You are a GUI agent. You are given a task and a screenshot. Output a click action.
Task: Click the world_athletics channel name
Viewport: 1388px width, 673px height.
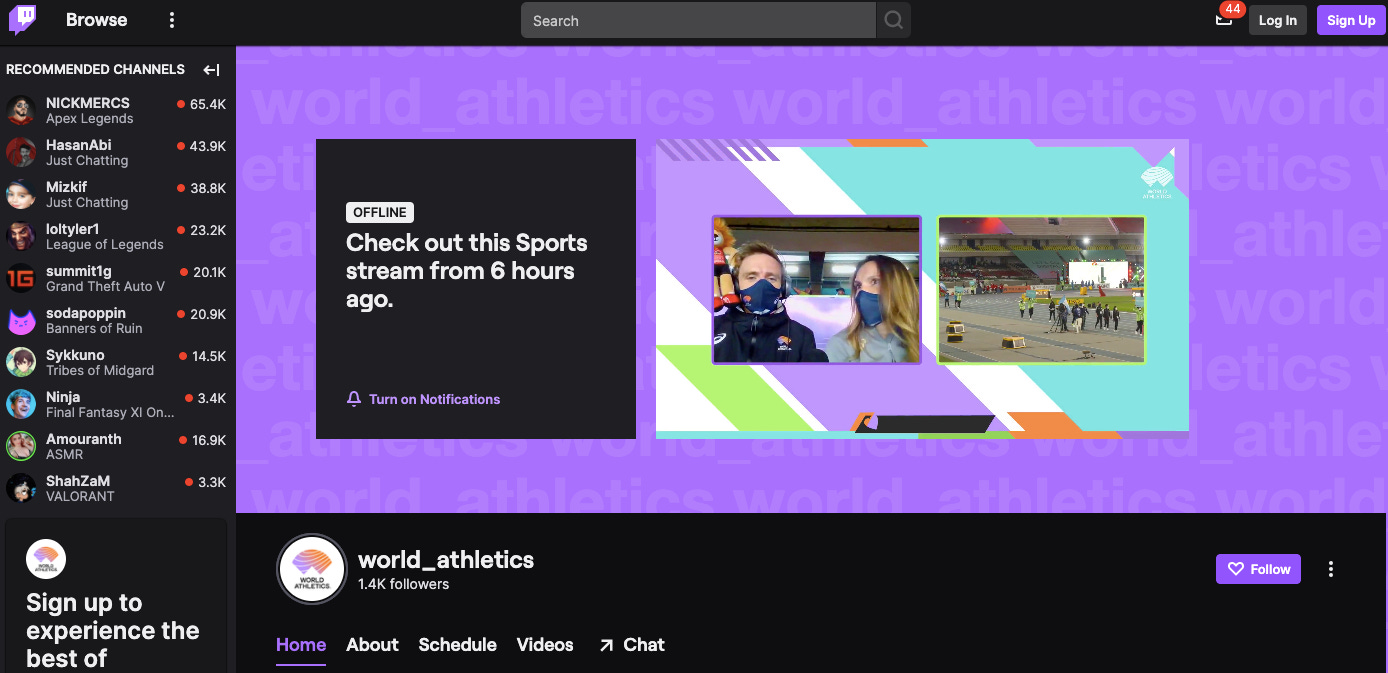446,560
